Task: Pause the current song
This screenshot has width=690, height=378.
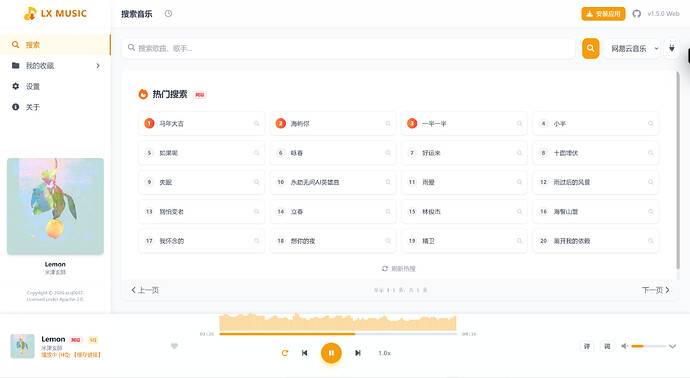Action: pyautogui.click(x=331, y=353)
